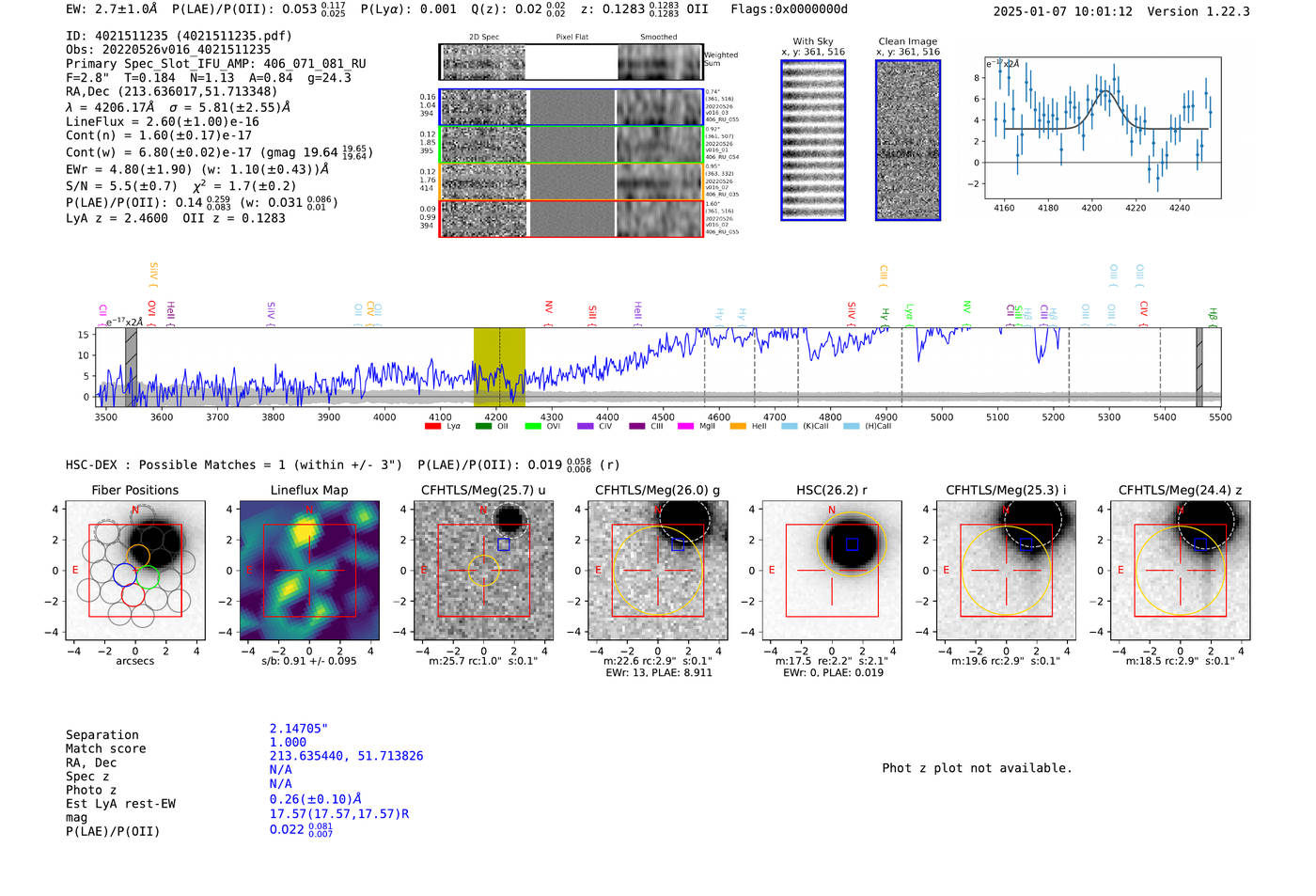
Task: Select the Match score value 1.000
Action: pyautogui.click(x=288, y=742)
